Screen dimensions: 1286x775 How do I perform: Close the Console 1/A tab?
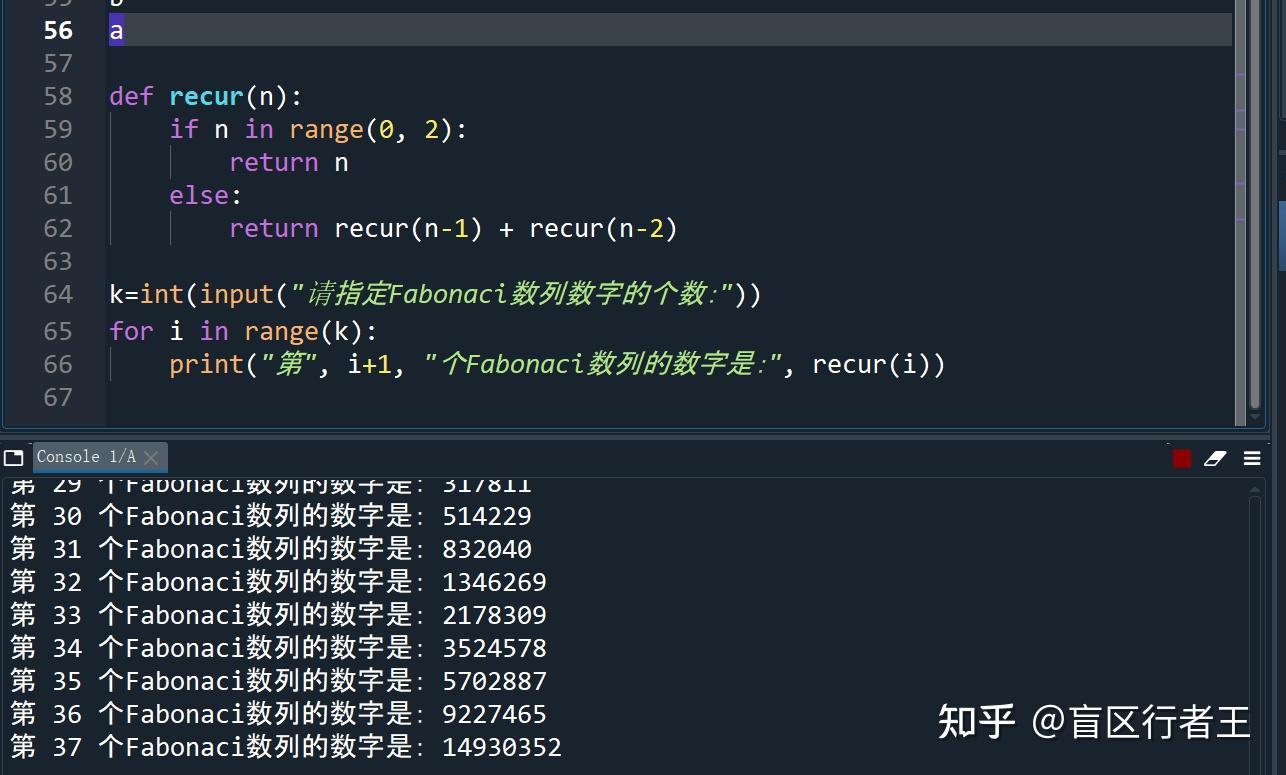tap(151, 458)
